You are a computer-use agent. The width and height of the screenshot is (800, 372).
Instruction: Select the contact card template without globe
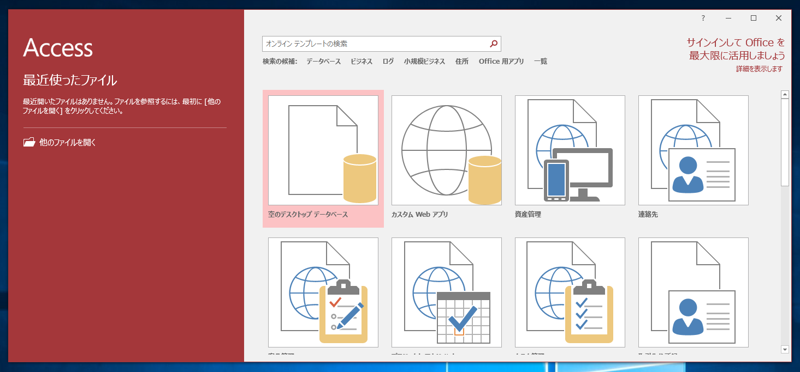coord(693,293)
